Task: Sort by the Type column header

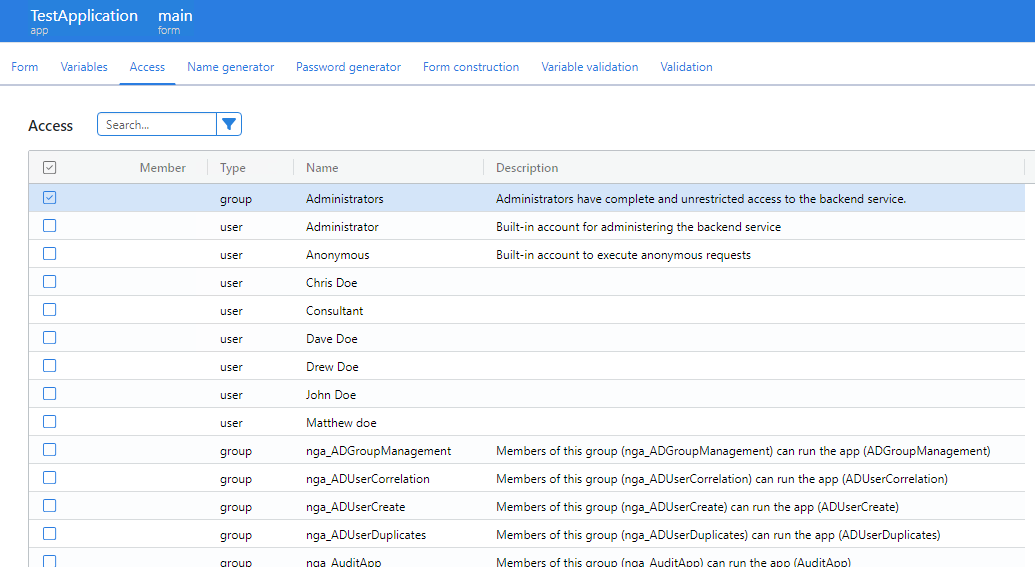Action: (x=233, y=168)
